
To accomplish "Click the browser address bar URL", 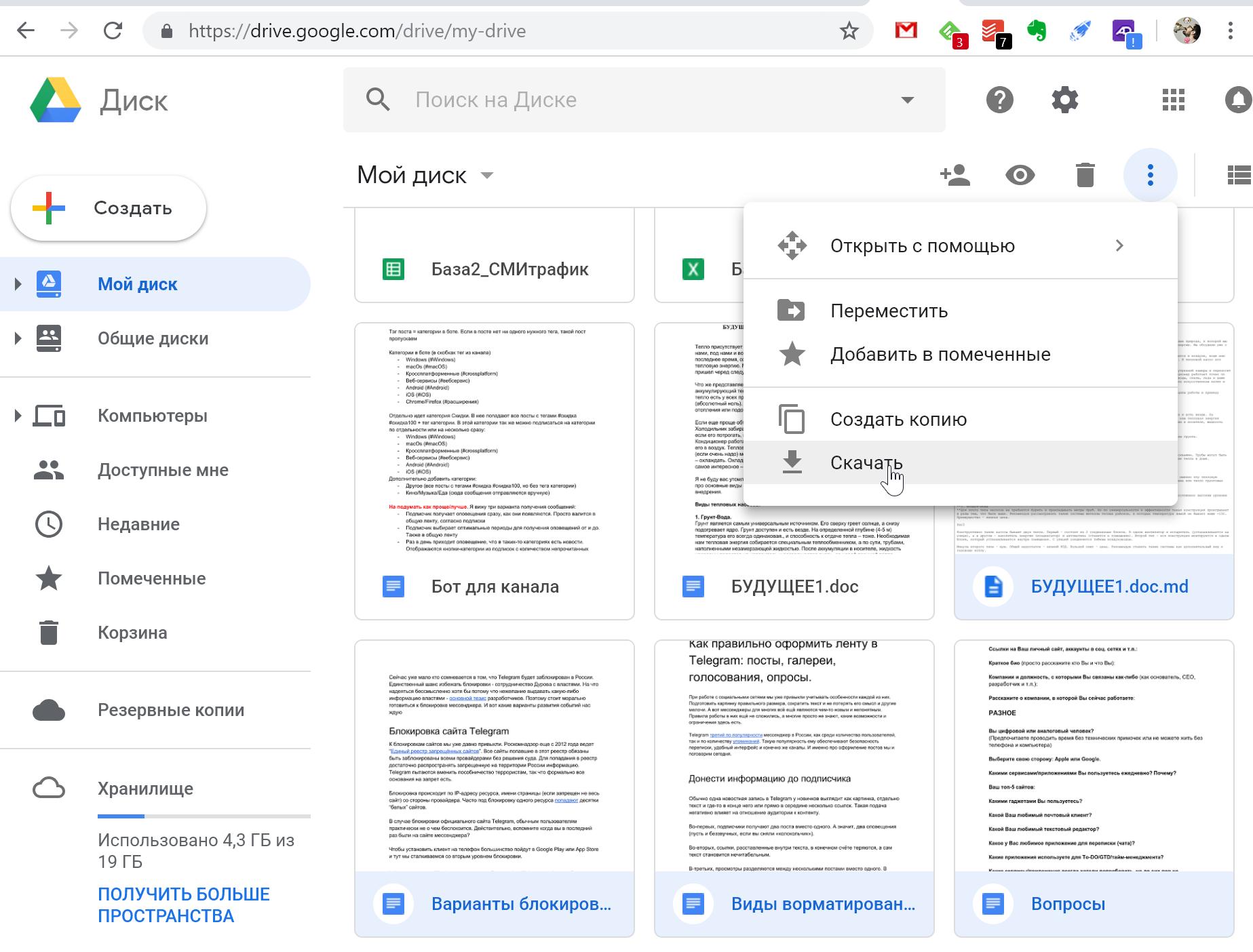I will (x=358, y=31).
